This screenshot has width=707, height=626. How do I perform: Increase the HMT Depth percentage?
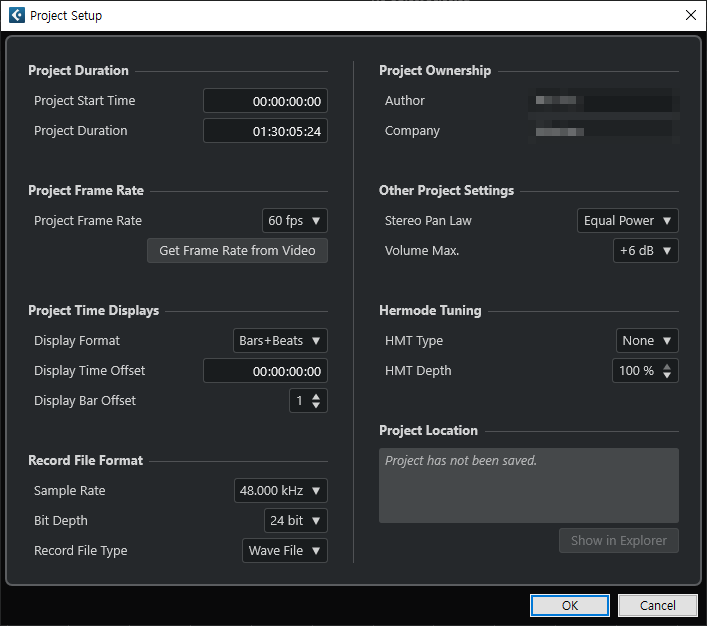(x=667, y=367)
